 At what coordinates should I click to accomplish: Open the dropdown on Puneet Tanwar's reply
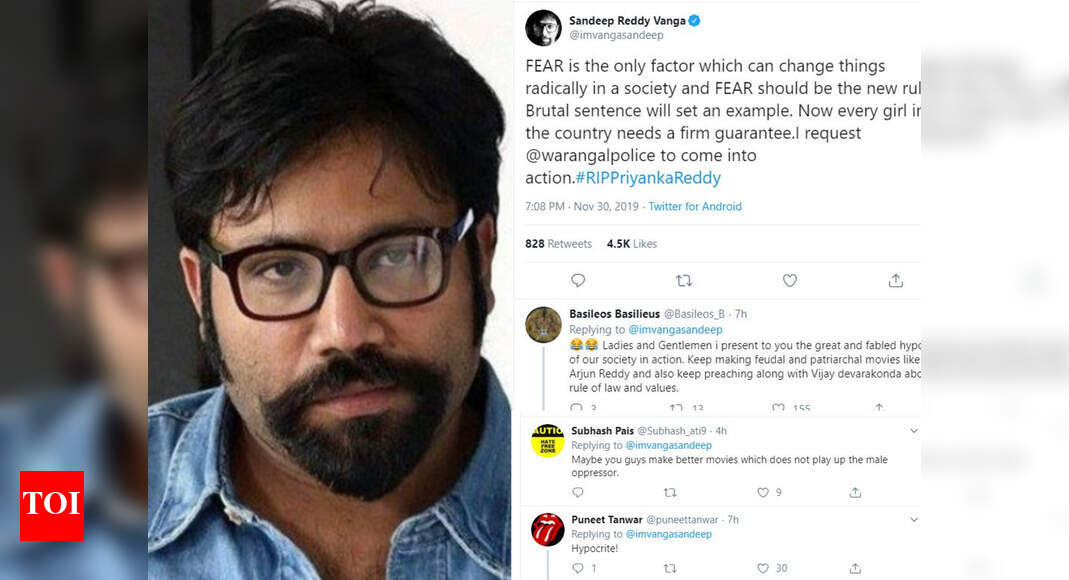click(x=913, y=519)
